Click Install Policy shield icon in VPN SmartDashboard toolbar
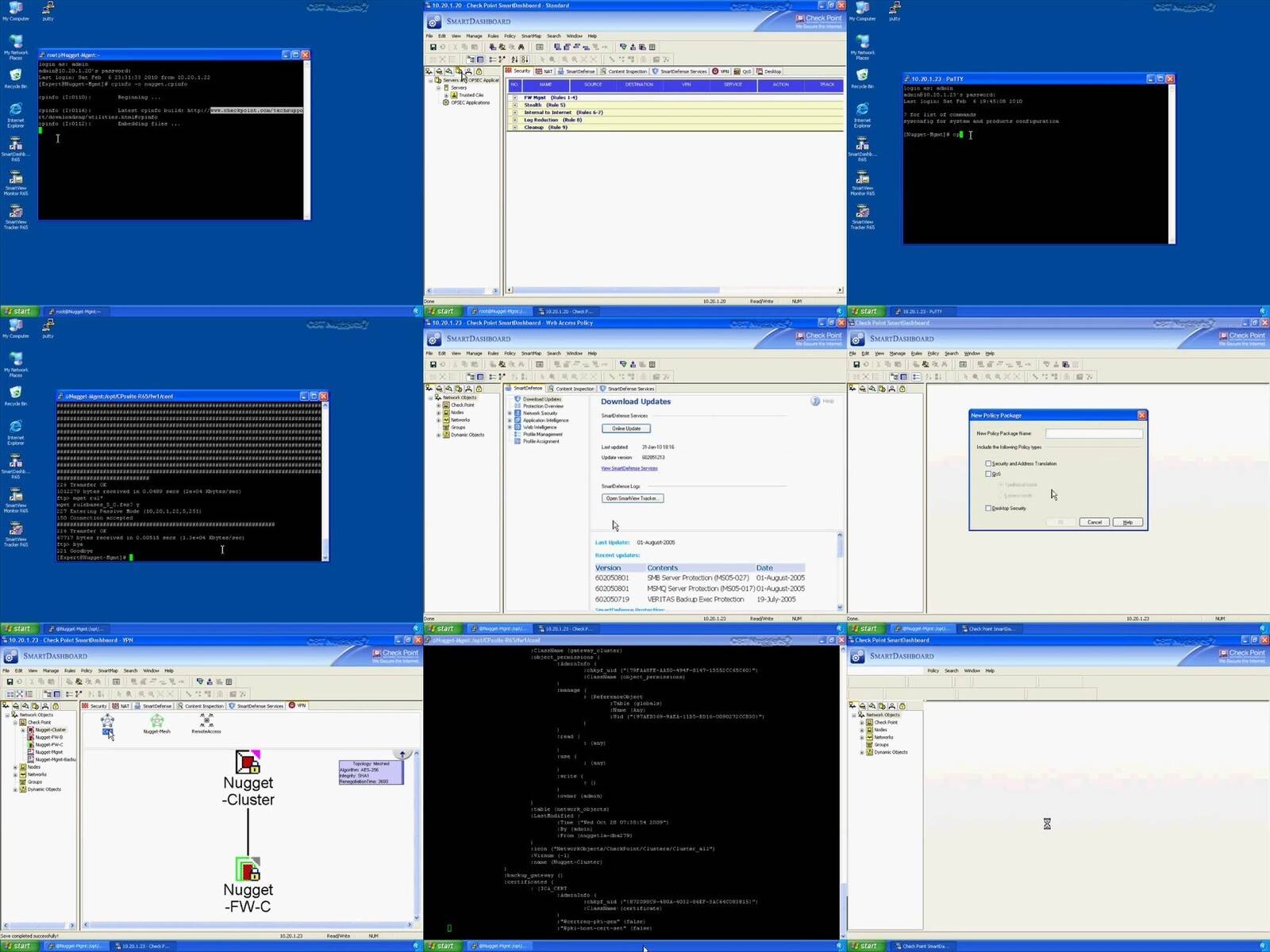The image size is (1270, 952). 200,681
